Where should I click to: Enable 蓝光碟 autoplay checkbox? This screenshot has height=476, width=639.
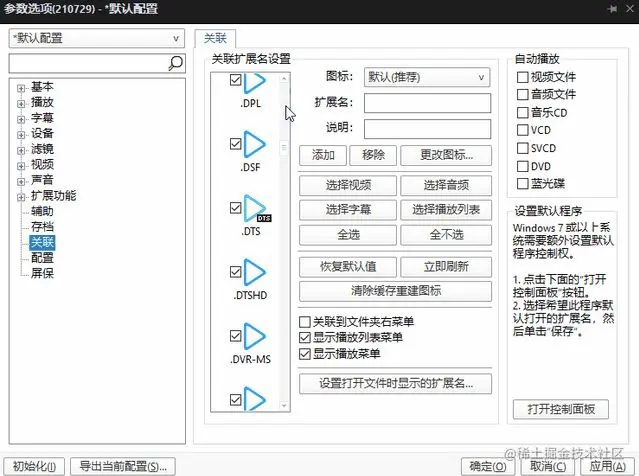click(522, 184)
